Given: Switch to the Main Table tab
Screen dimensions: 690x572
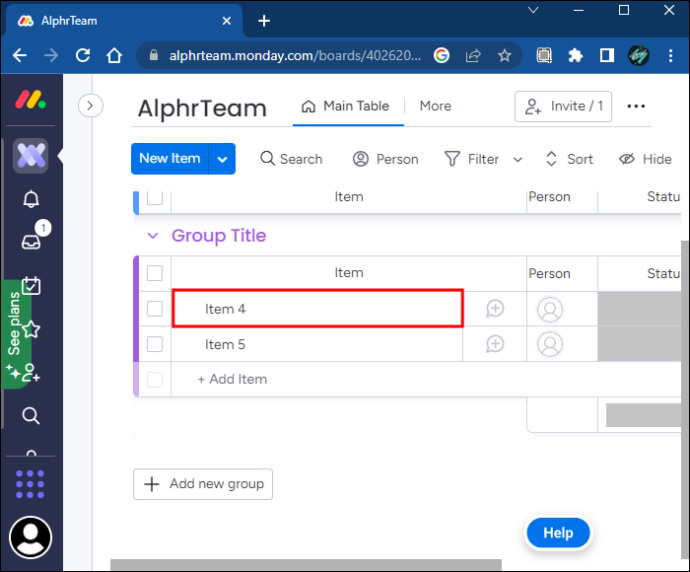Looking at the screenshot, I should [x=346, y=106].
